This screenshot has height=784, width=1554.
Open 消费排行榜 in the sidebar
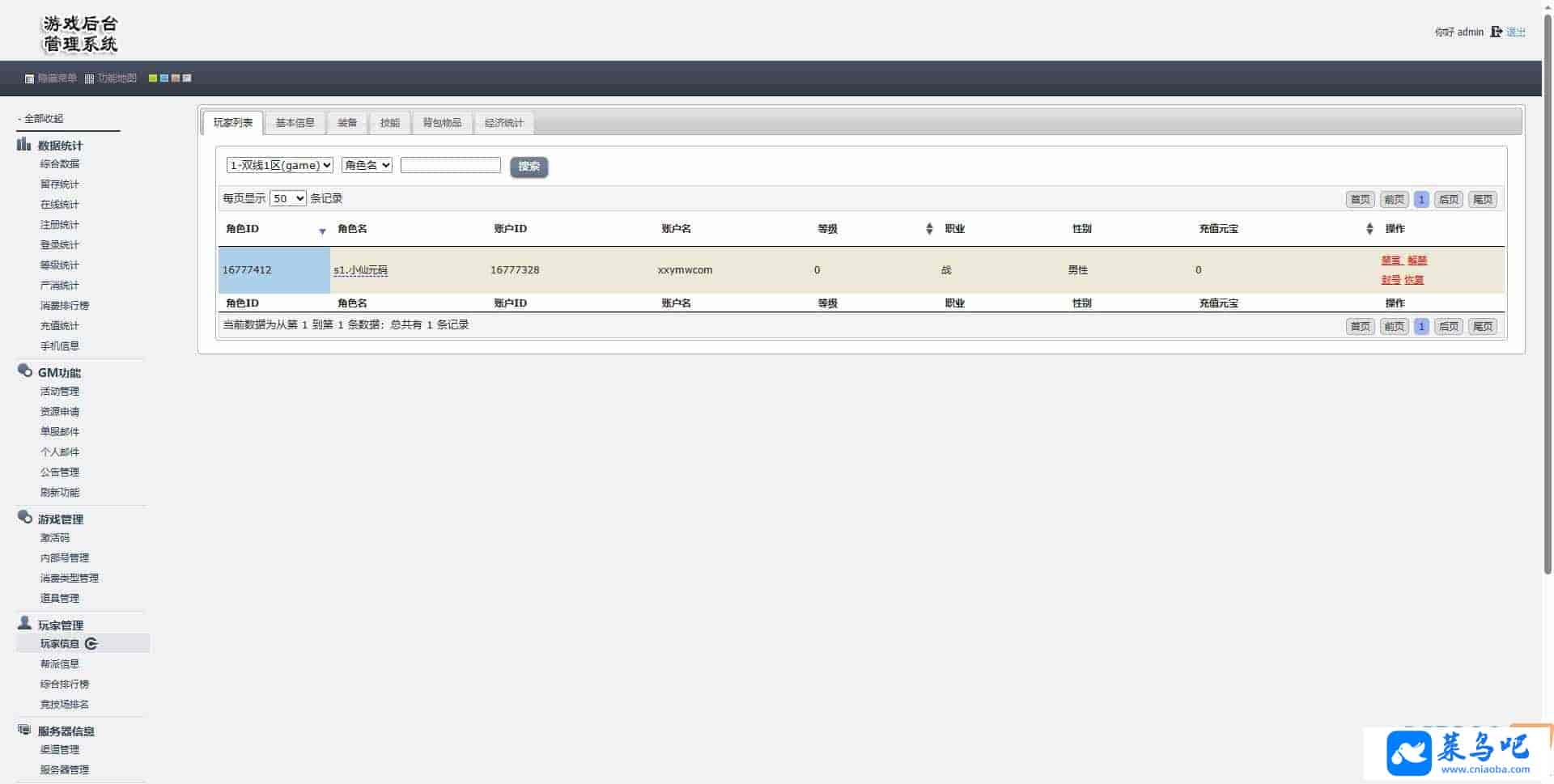click(65, 306)
